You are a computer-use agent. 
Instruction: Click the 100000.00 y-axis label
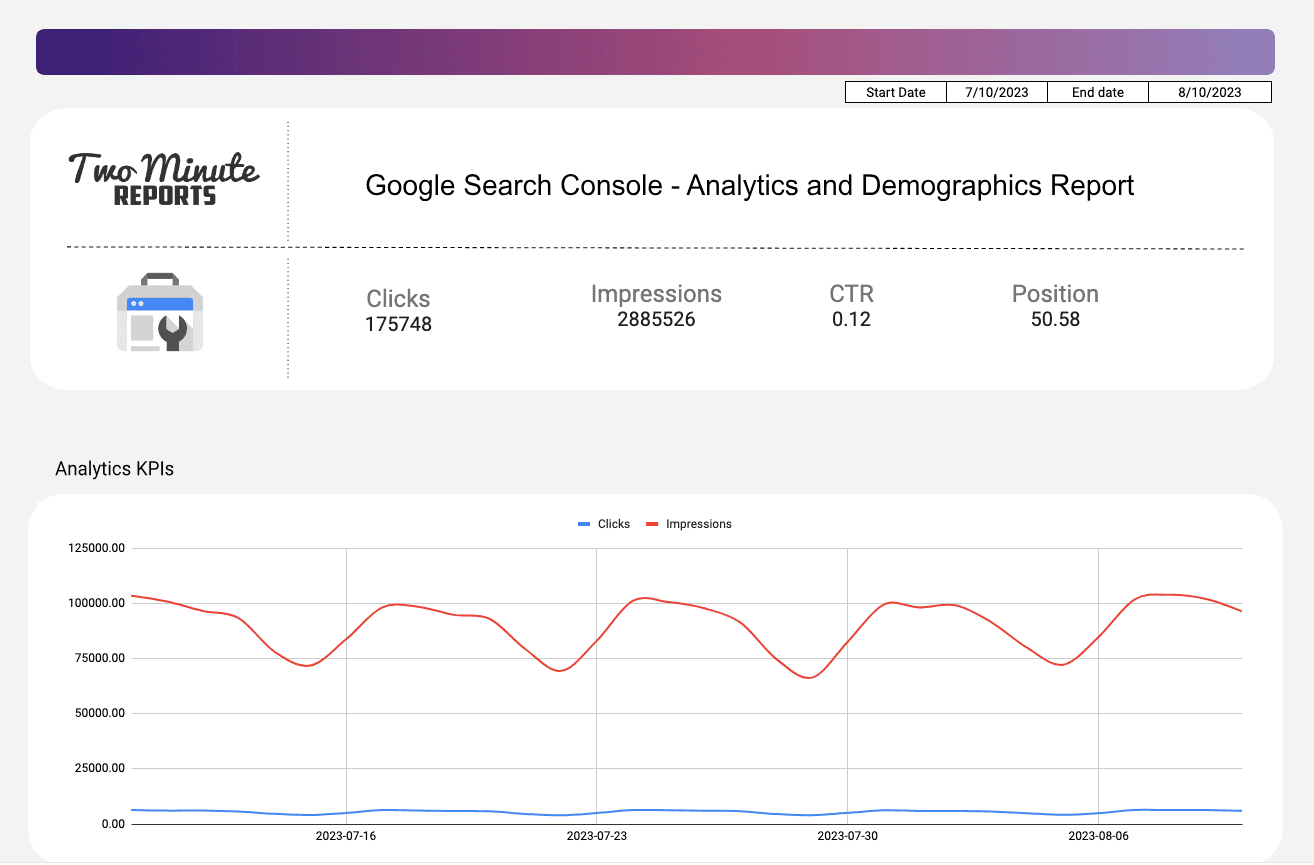(96, 603)
